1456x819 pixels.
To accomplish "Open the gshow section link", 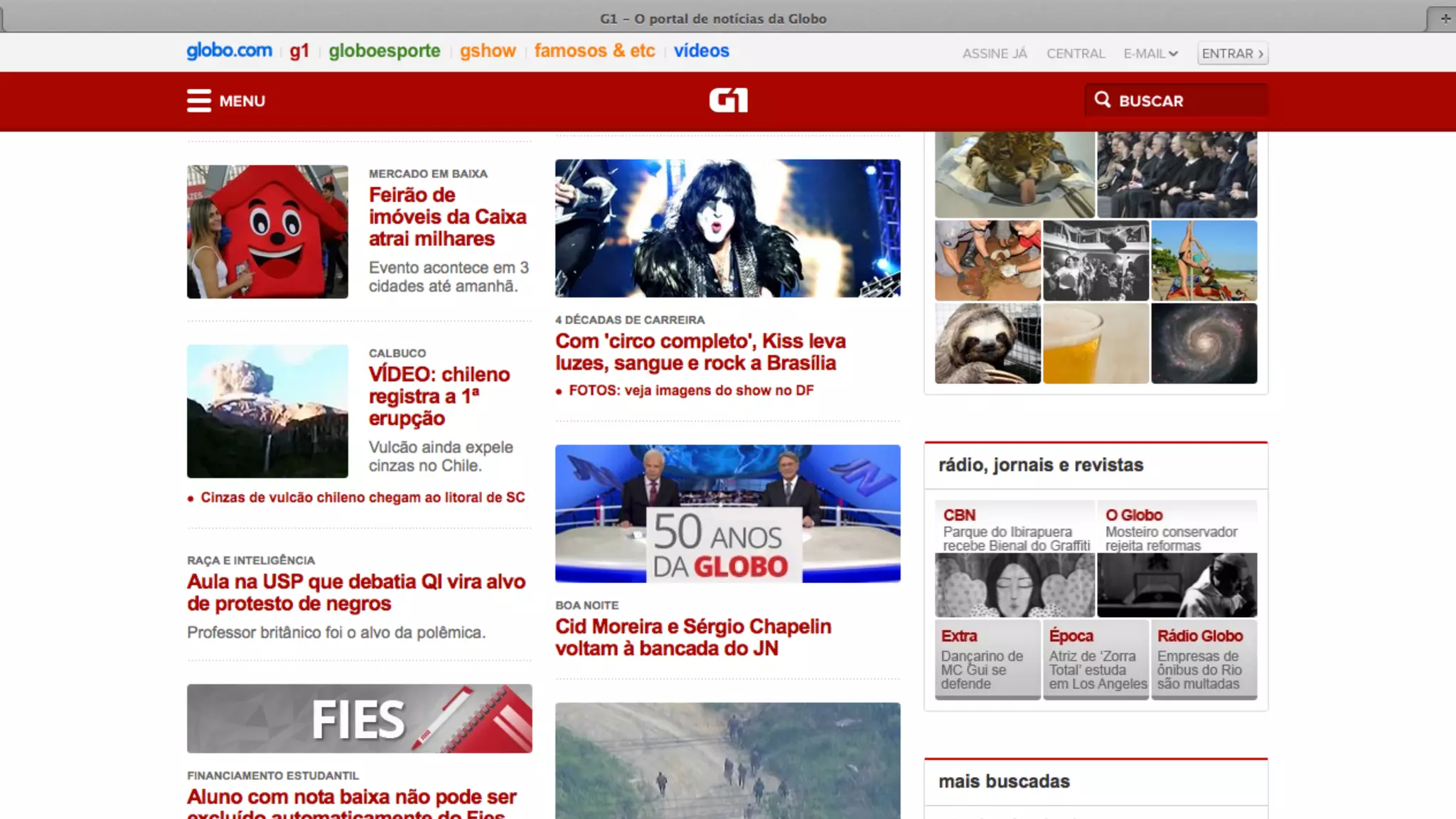I will click(x=488, y=50).
